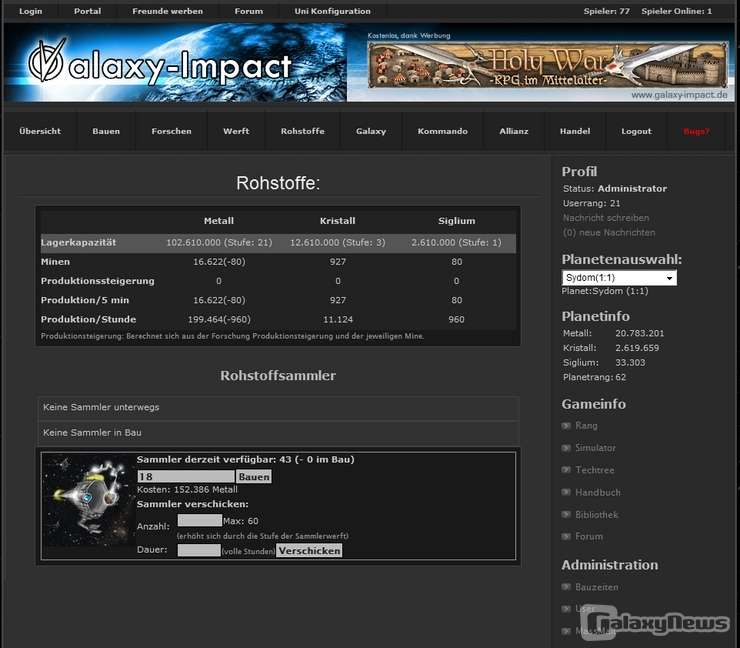
Task: Click 'Keine Sammler unterwegs' row
Action: pos(278,407)
